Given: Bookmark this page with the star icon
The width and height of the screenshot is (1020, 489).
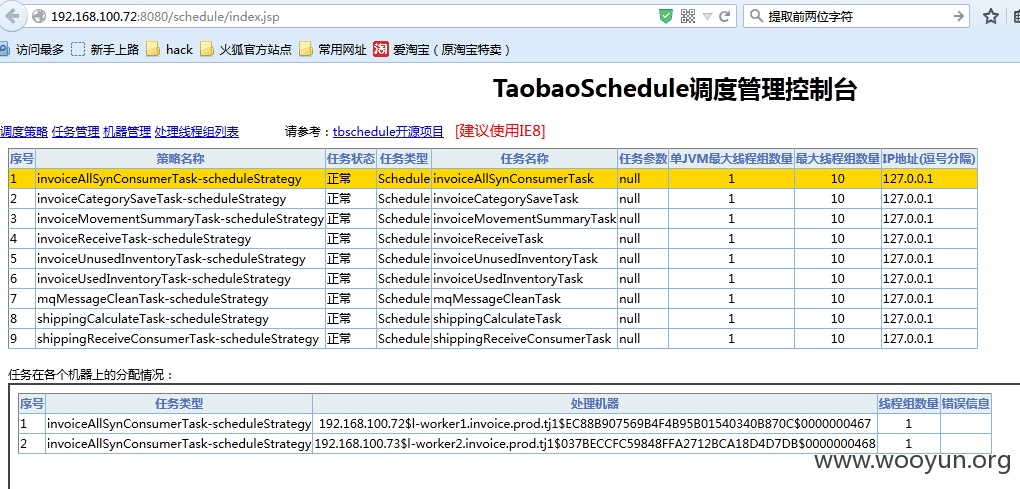Looking at the screenshot, I should click(991, 16).
